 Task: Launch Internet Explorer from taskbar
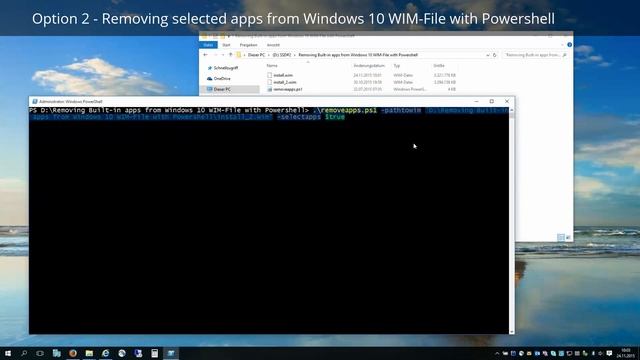[105, 353]
